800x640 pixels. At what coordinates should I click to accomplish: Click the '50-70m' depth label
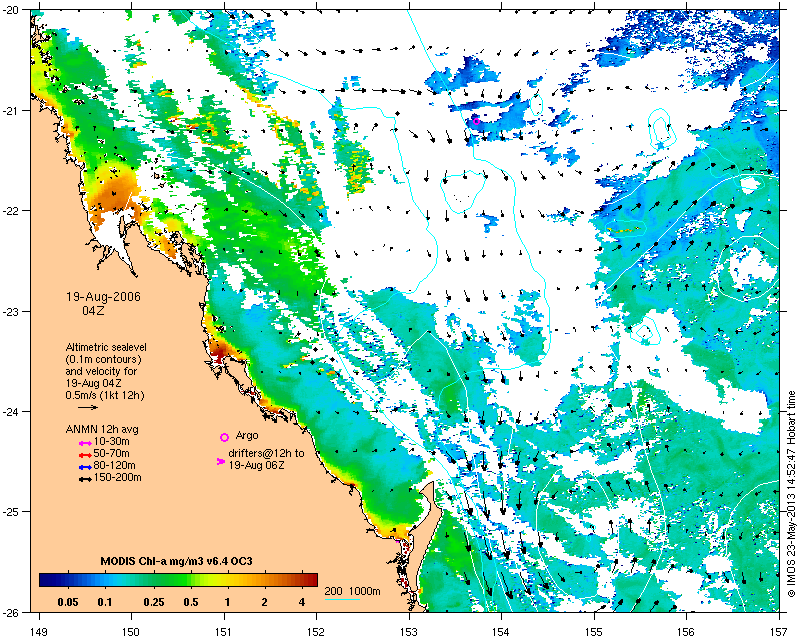click(111, 453)
